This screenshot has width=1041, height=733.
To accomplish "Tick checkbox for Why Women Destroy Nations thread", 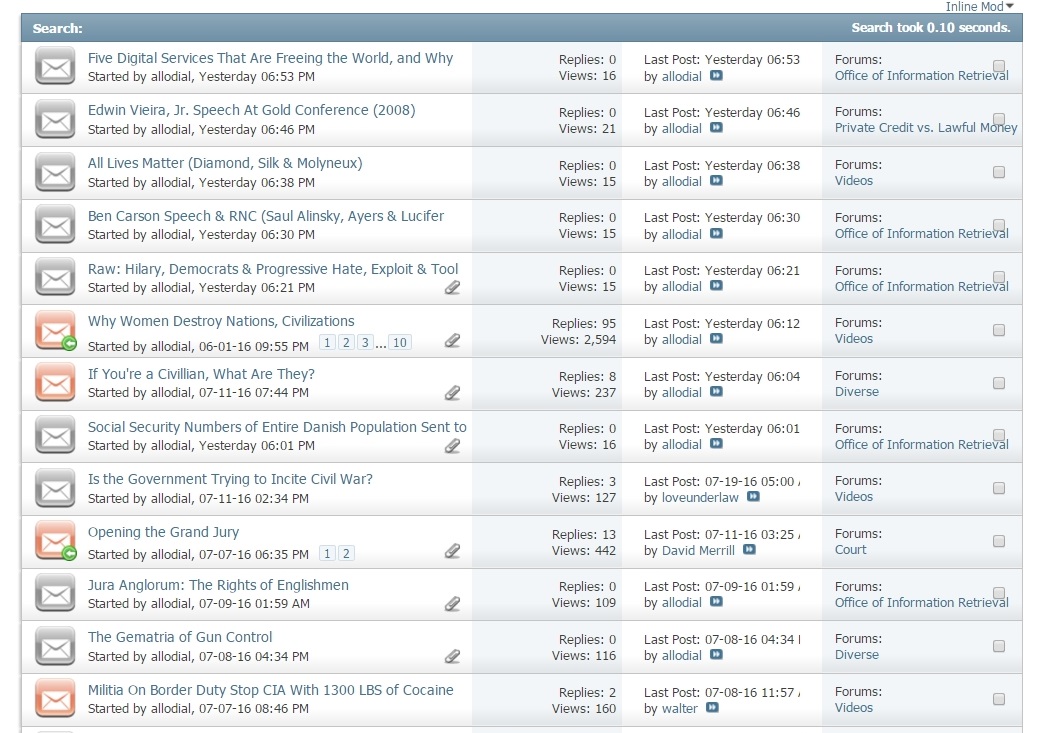I will click(998, 330).
